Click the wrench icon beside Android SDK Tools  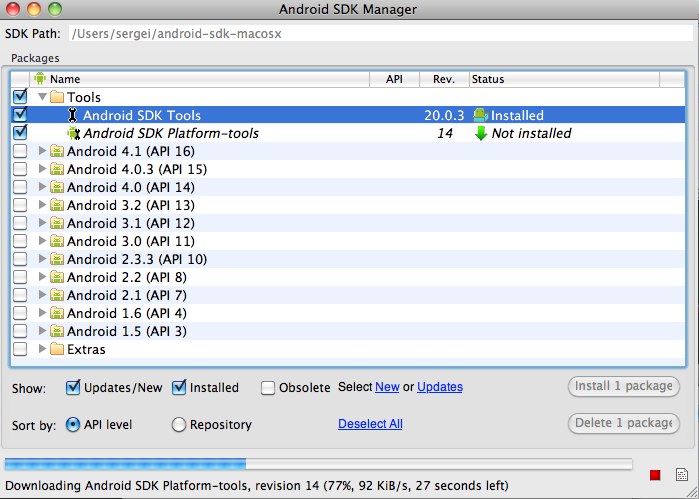click(x=72, y=115)
